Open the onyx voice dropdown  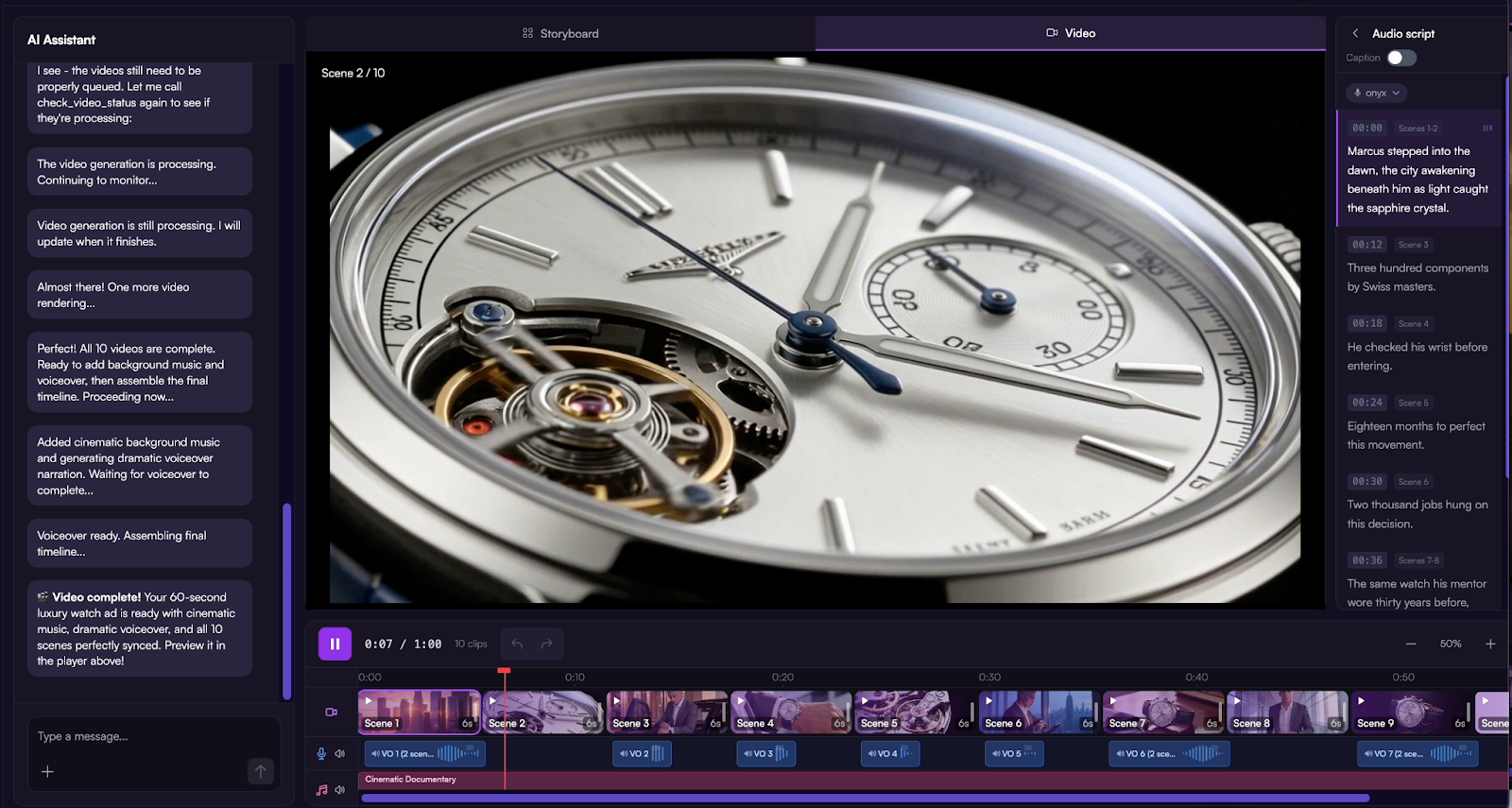(x=1376, y=93)
